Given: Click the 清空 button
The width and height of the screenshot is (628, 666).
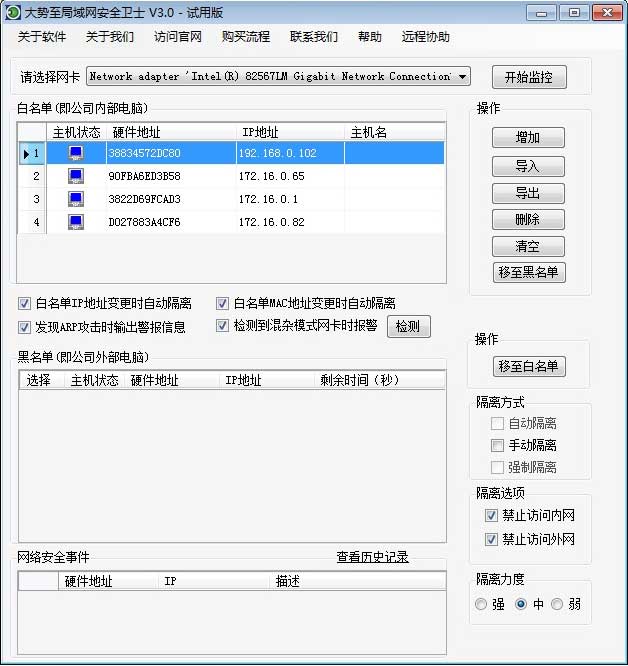Looking at the screenshot, I should tap(528, 246).
